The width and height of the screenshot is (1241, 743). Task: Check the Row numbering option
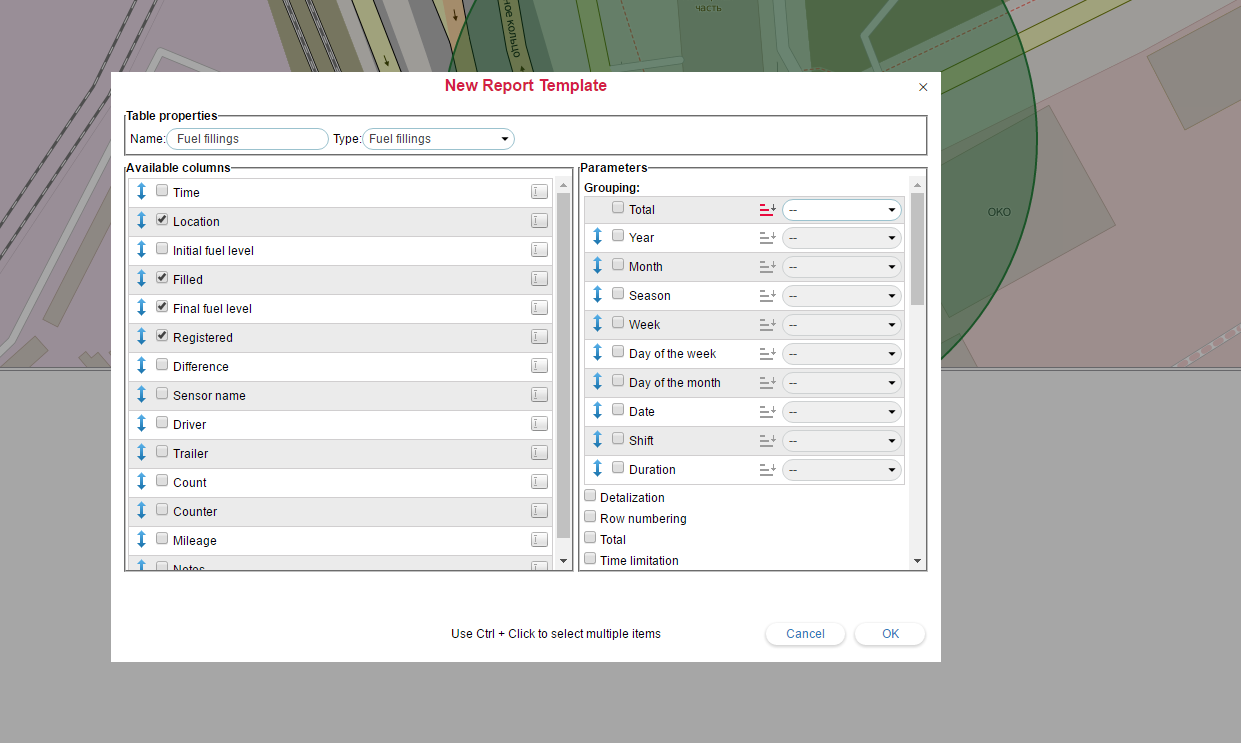[x=590, y=517]
